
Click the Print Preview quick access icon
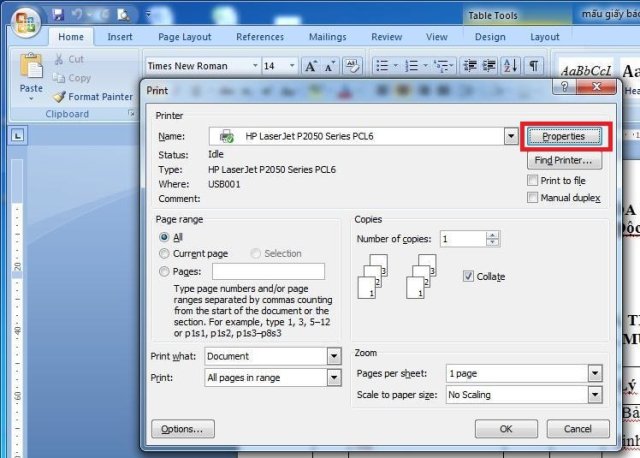click(x=123, y=15)
